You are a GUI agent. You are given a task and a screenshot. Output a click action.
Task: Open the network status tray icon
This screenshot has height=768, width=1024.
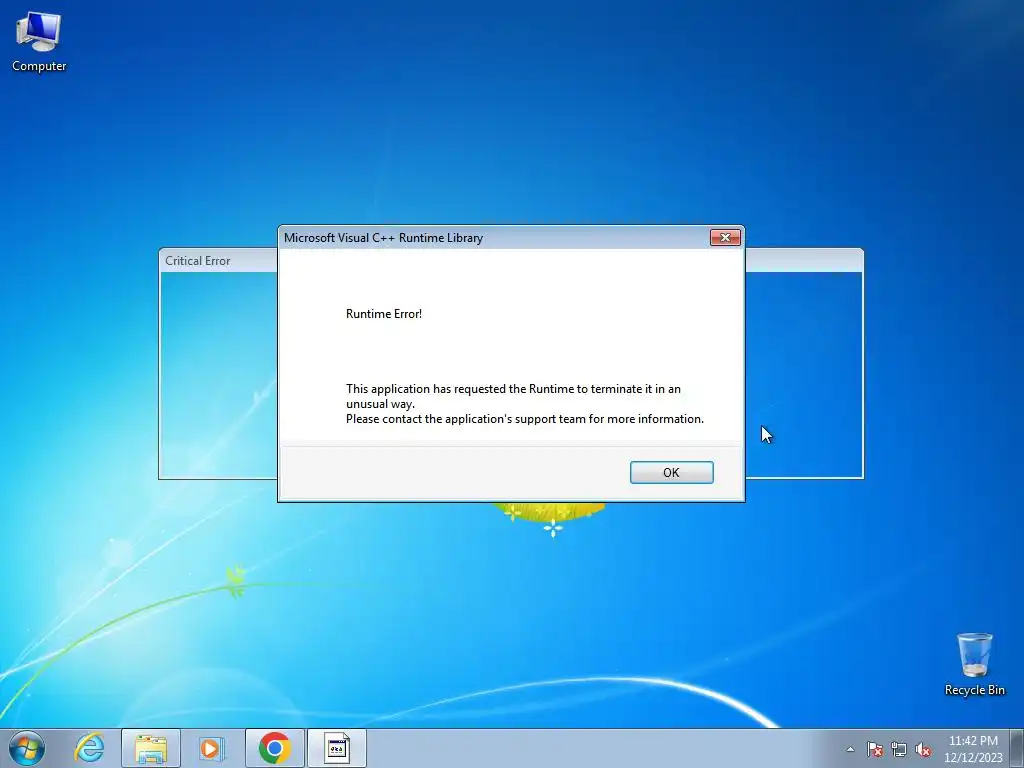pyautogui.click(x=899, y=749)
